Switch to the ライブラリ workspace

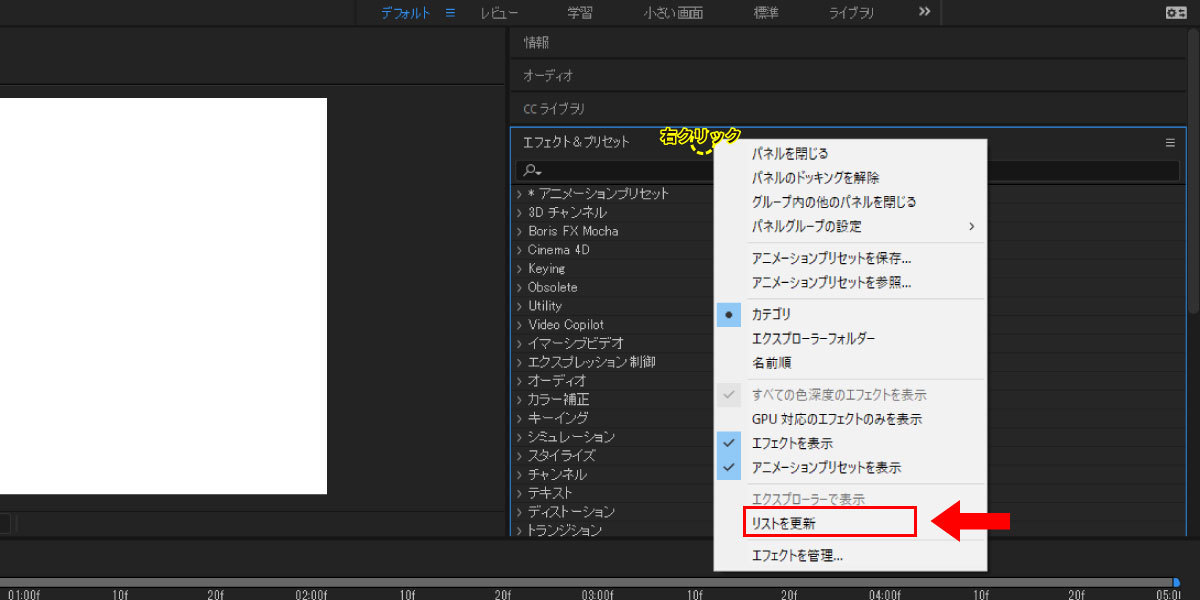pyautogui.click(x=851, y=13)
